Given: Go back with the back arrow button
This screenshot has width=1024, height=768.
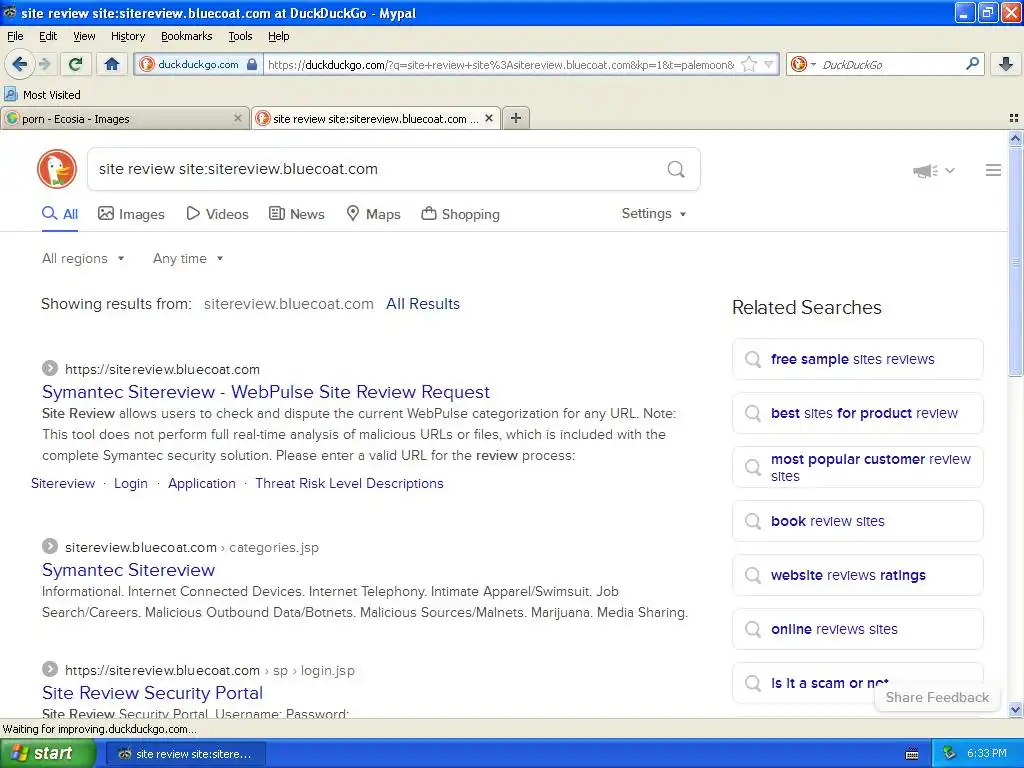Looking at the screenshot, I should click(x=20, y=64).
